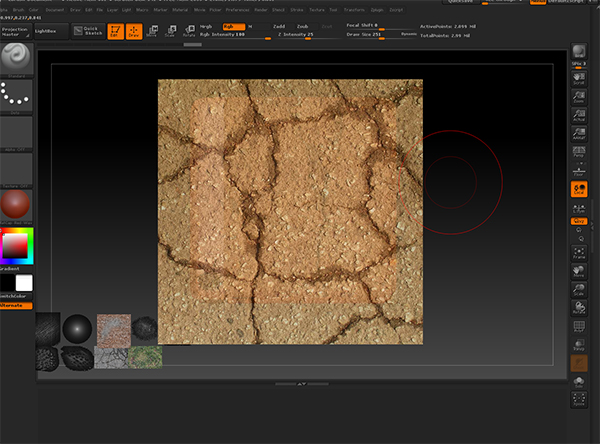
Task: Click the Zoom canvas icon
Action: click(578, 98)
